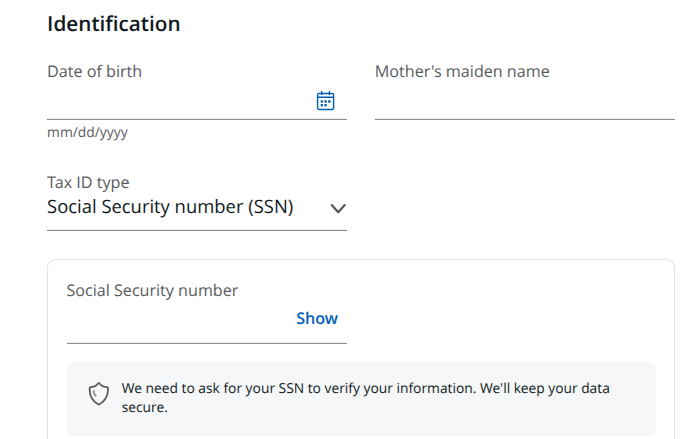
Task: Click the mm/dd/yyyy format hint text
Action: pyautogui.click(x=88, y=132)
